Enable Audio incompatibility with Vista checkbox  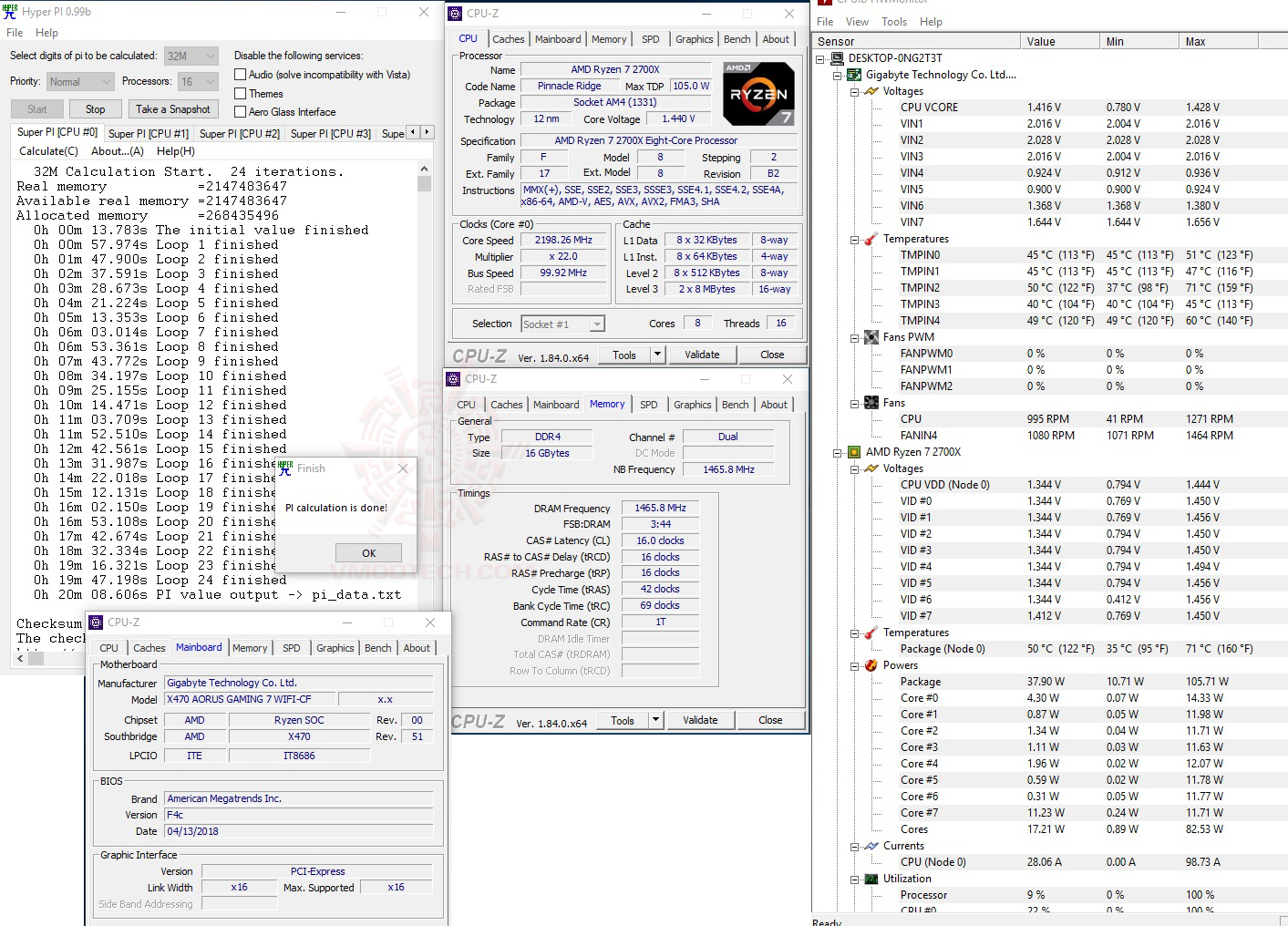click(241, 75)
